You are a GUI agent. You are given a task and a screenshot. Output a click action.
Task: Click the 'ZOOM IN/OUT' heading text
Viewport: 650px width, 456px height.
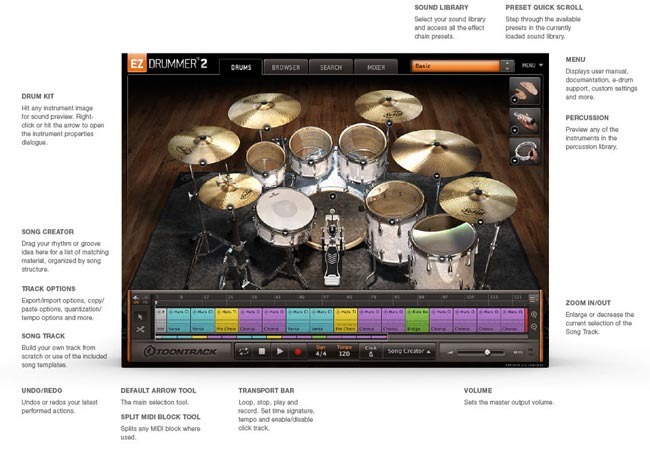coord(588,303)
